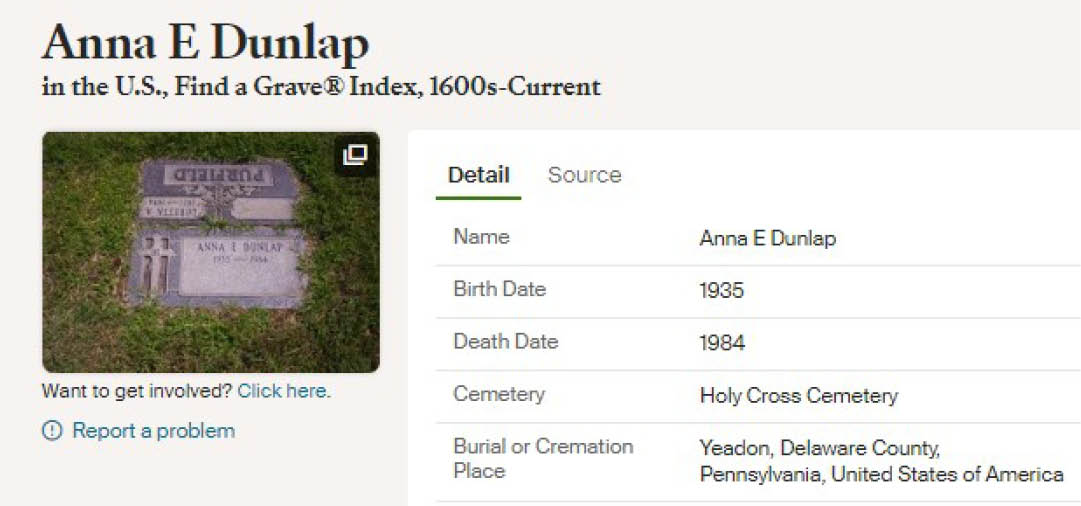Follow the "Click here" link
This screenshot has width=1081, height=506.
[x=283, y=391]
